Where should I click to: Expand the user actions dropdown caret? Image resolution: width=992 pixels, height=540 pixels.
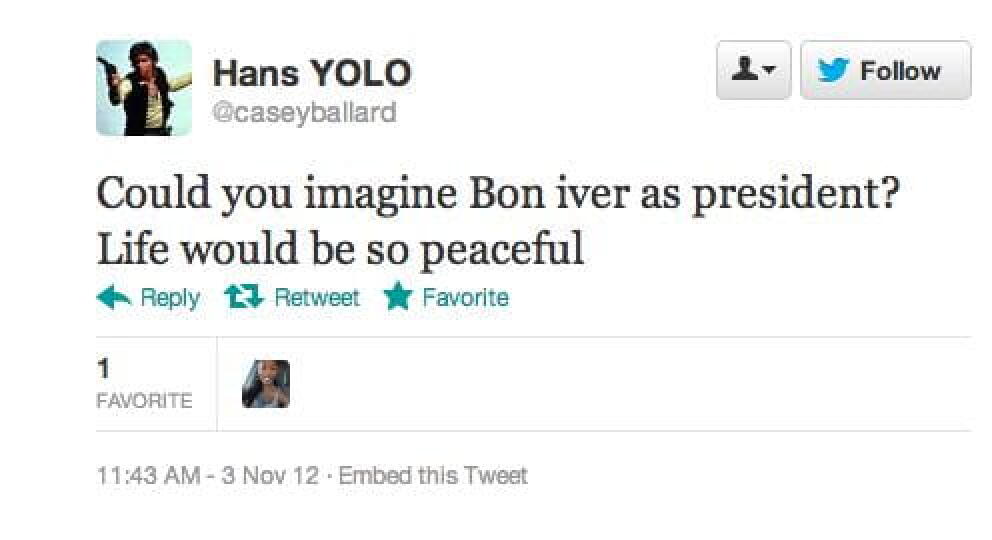point(768,72)
